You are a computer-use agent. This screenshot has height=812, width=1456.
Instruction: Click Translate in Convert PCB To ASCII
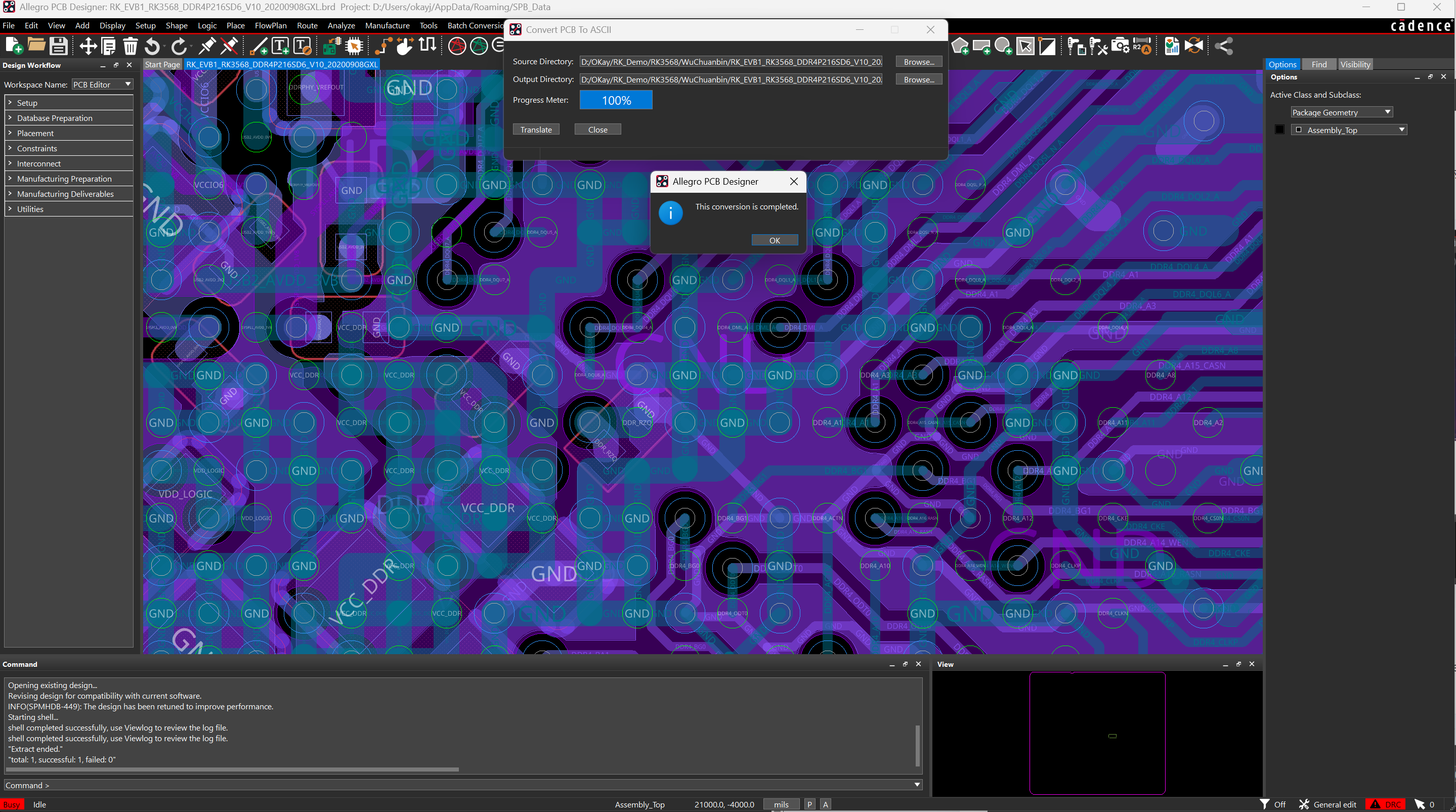(536, 130)
